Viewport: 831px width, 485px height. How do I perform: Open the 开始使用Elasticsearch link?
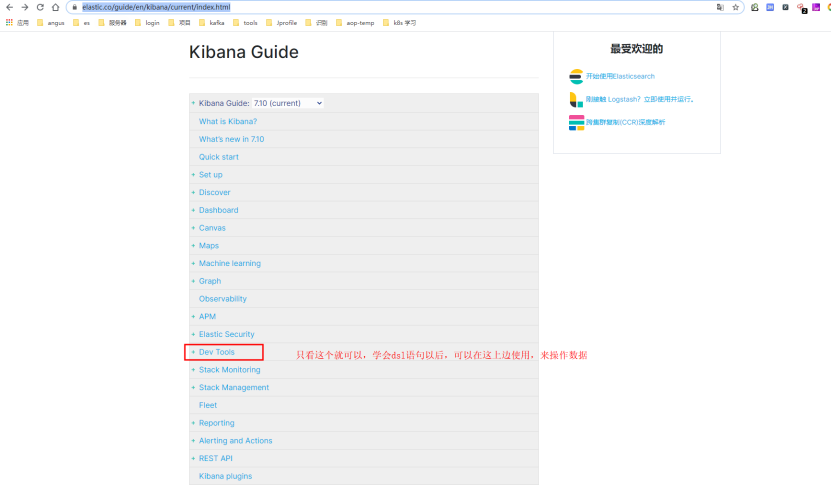620,76
